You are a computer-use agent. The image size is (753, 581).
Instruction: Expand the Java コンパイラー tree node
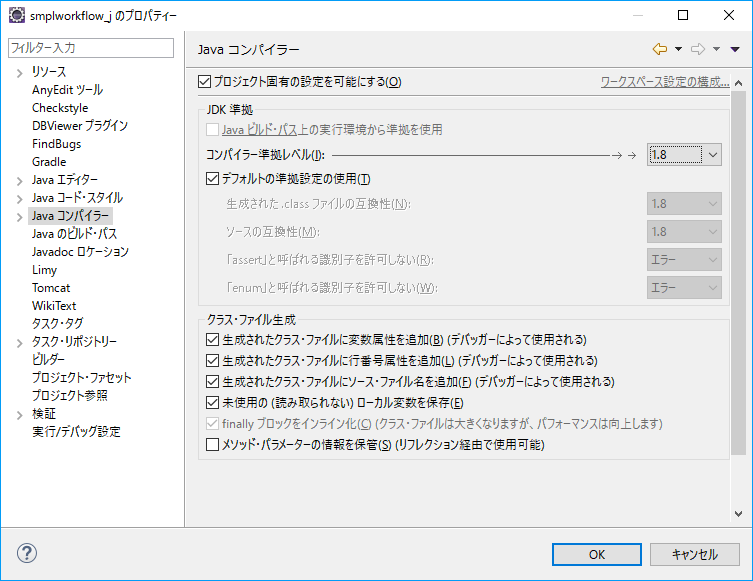pyautogui.click(x=20, y=217)
